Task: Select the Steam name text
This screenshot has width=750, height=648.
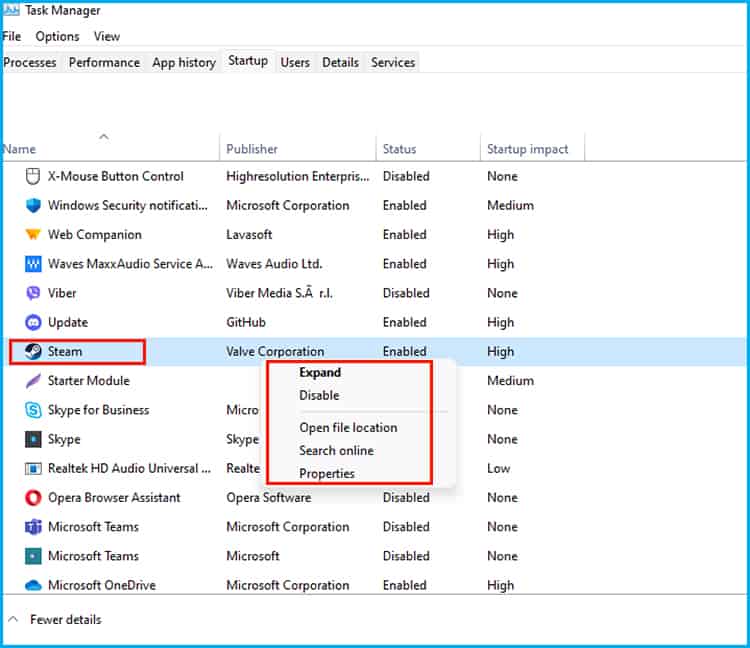Action: point(65,351)
